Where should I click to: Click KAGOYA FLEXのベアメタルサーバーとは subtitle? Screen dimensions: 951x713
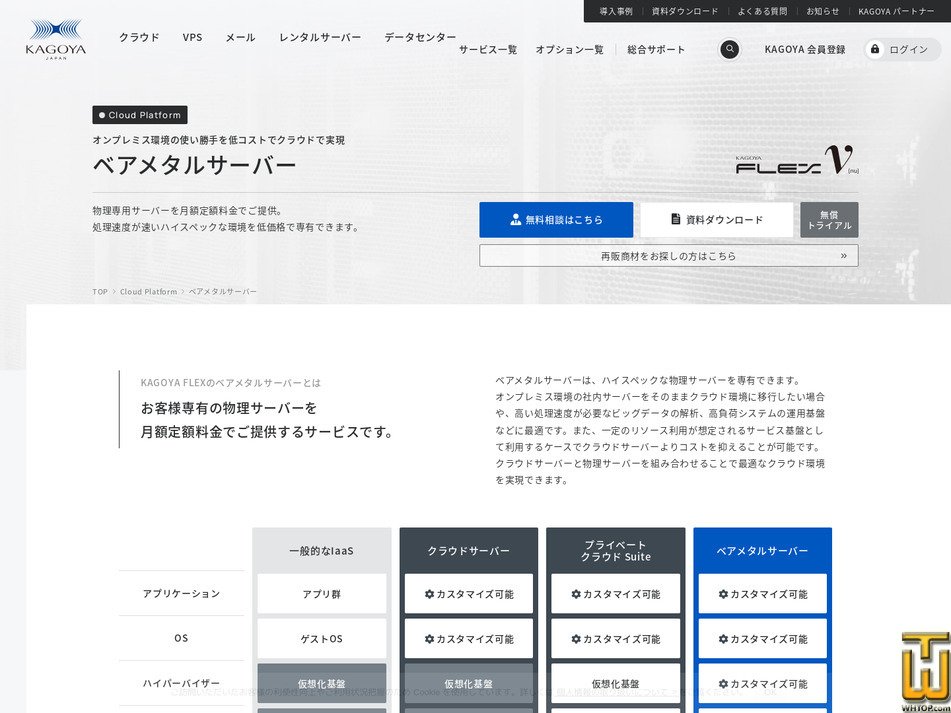point(230,383)
